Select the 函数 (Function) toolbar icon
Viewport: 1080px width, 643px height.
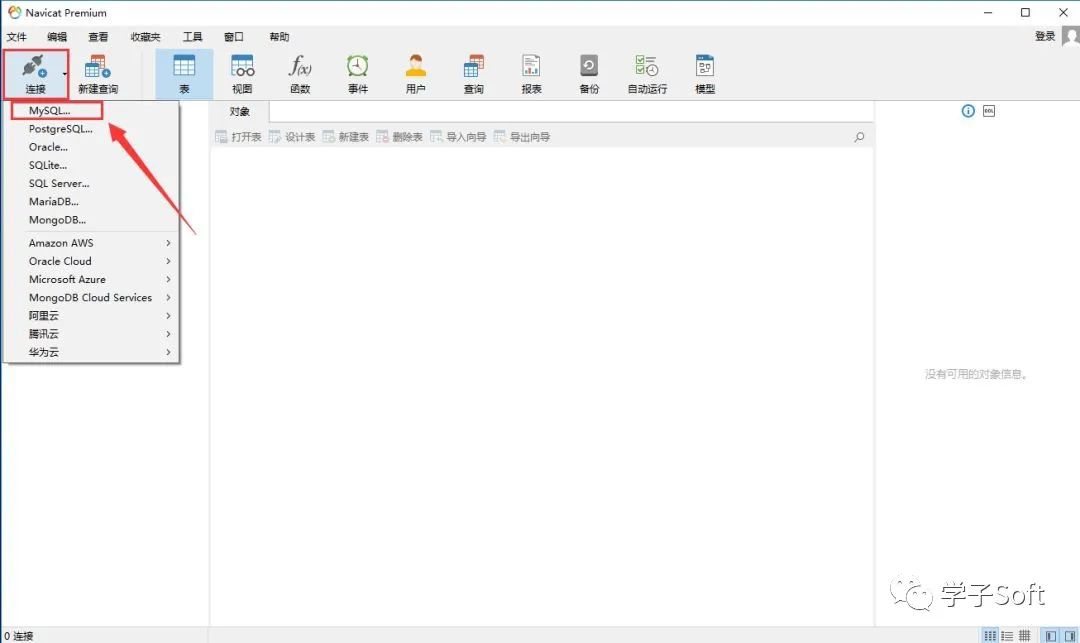tap(300, 74)
